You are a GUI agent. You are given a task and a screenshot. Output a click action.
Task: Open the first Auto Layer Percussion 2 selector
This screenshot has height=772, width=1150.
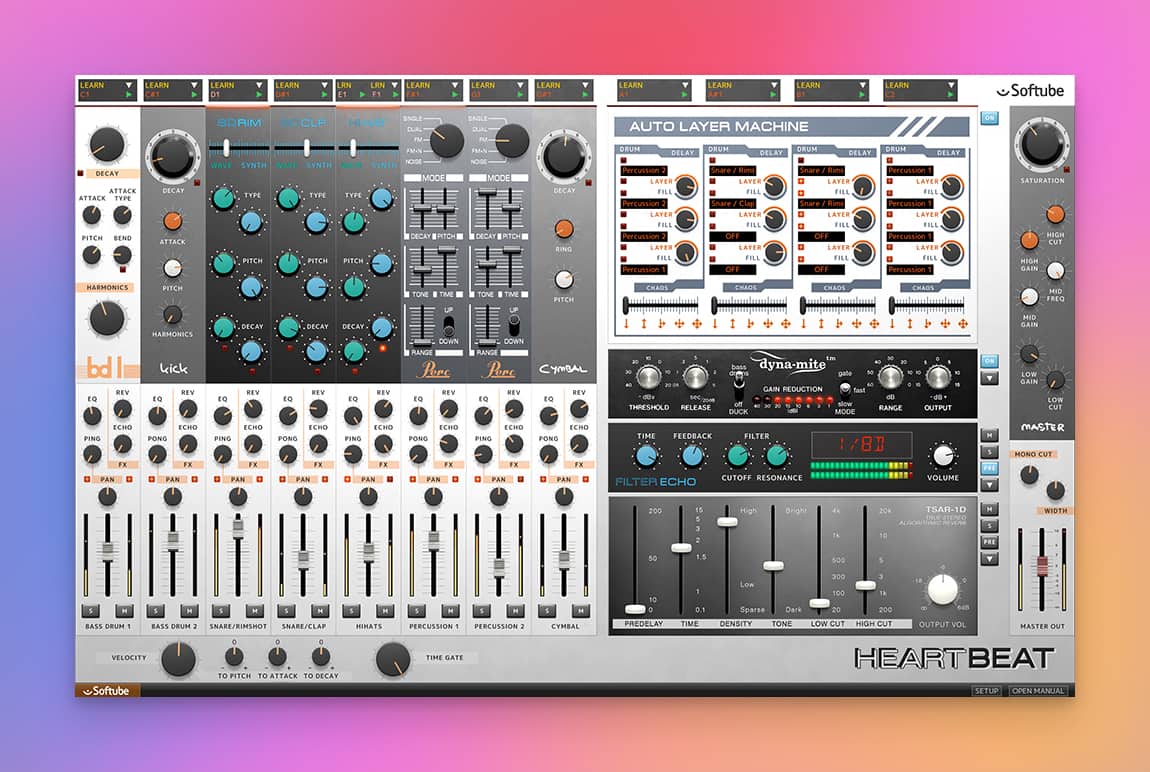click(643, 171)
